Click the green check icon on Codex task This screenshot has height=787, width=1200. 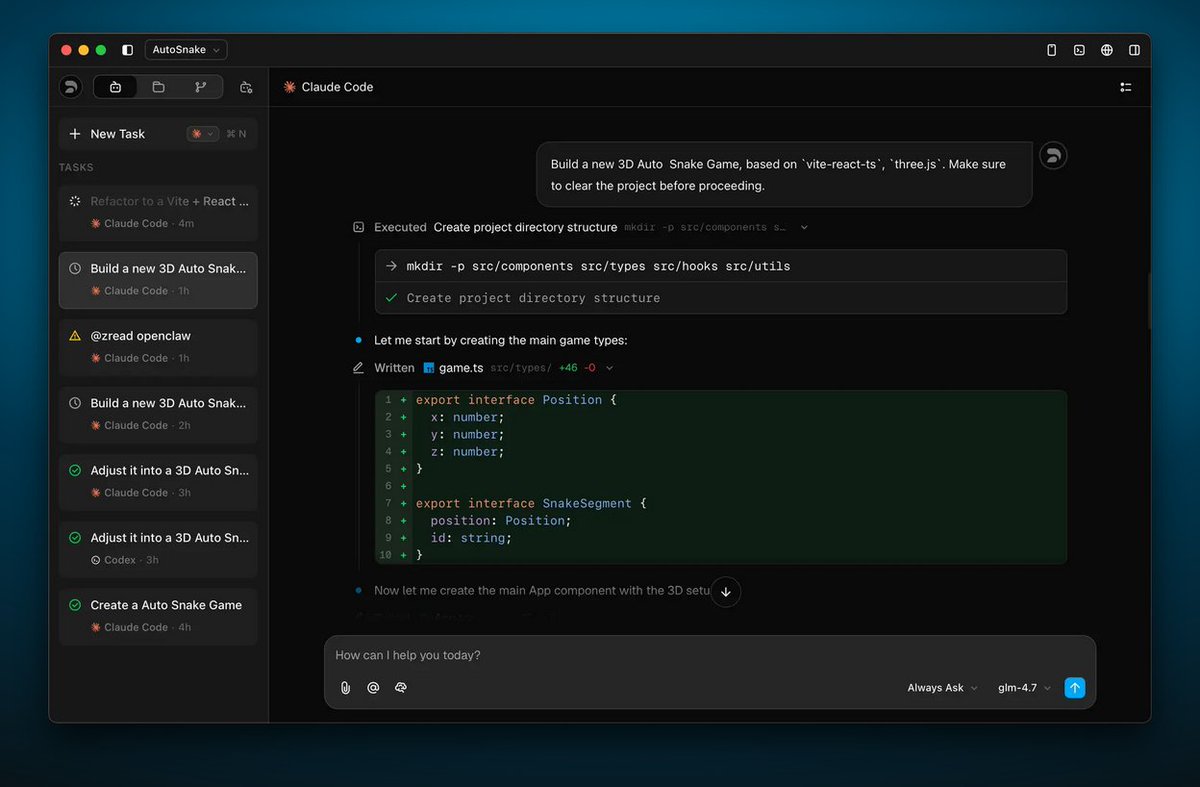pyautogui.click(x=75, y=538)
